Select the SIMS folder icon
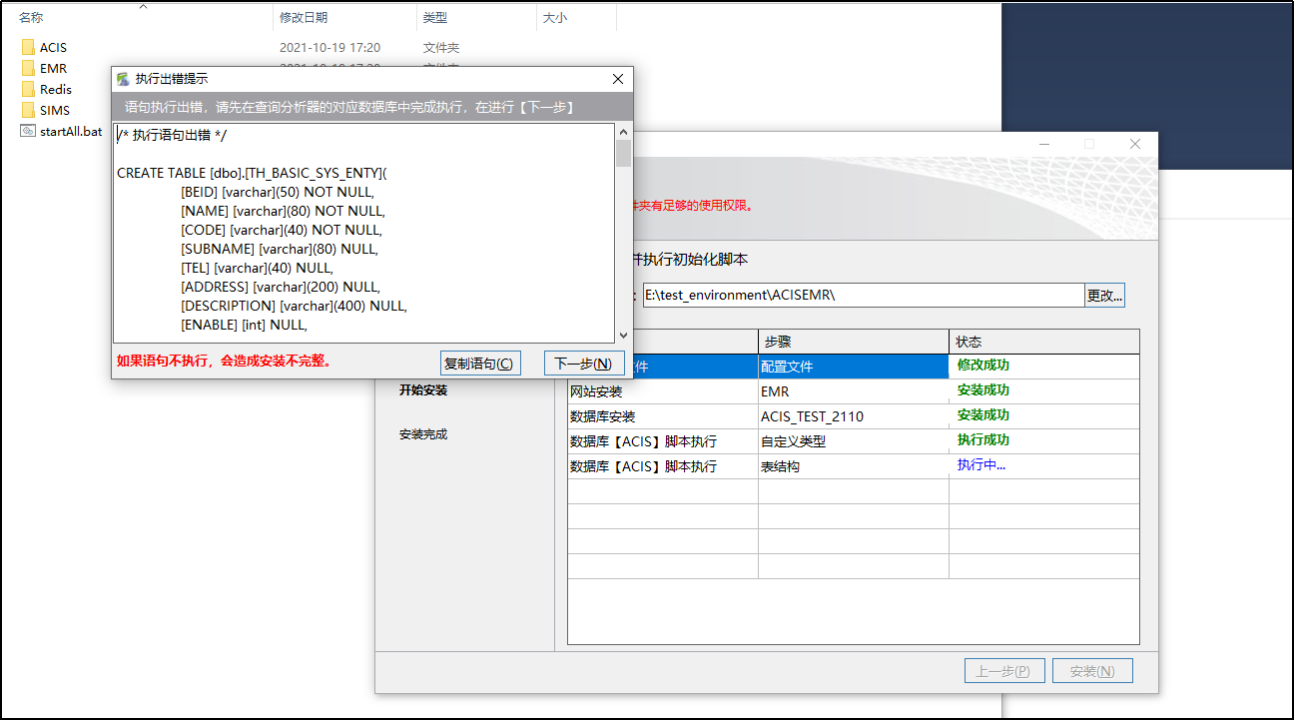Viewport: 1296px width, 721px height. pyautogui.click(x=28, y=110)
